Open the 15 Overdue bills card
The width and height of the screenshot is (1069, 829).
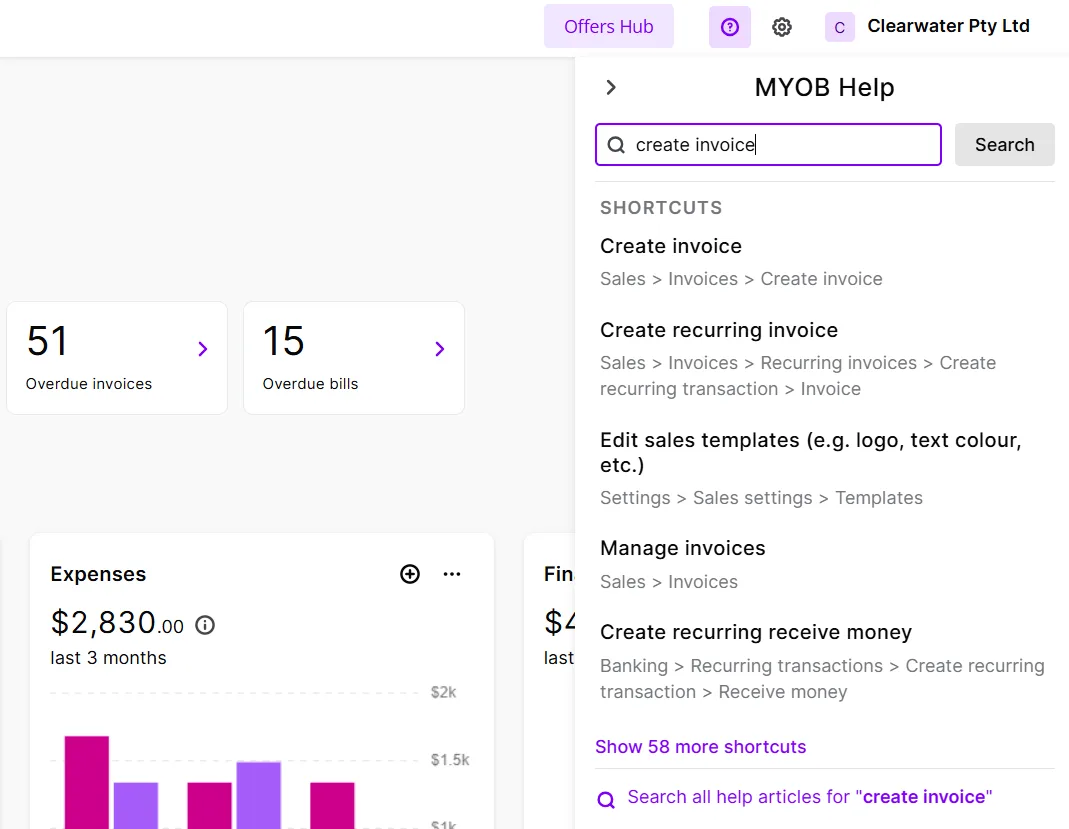click(354, 358)
